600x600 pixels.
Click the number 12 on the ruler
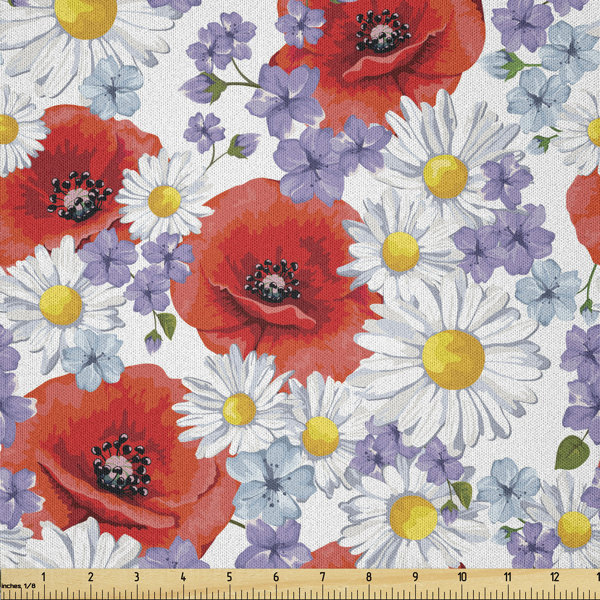pyautogui.click(x=554, y=577)
